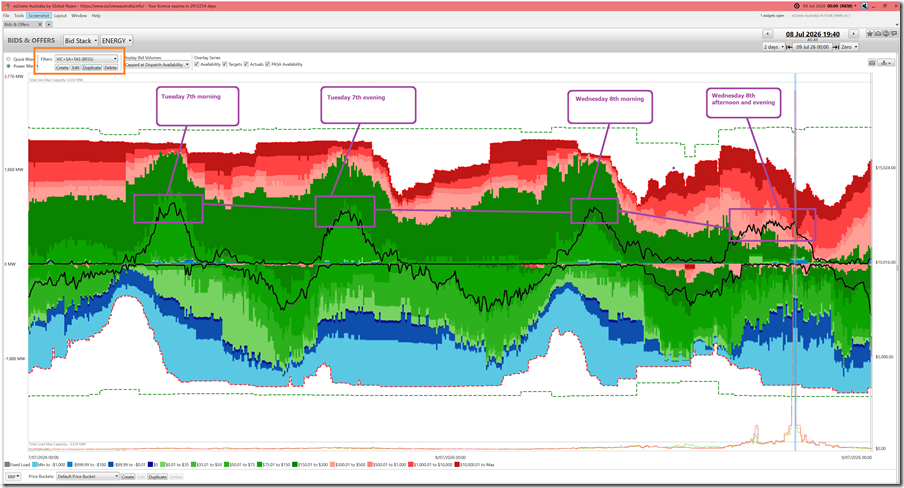
Task: Click the filter Edit button
Action: click(76, 67)
